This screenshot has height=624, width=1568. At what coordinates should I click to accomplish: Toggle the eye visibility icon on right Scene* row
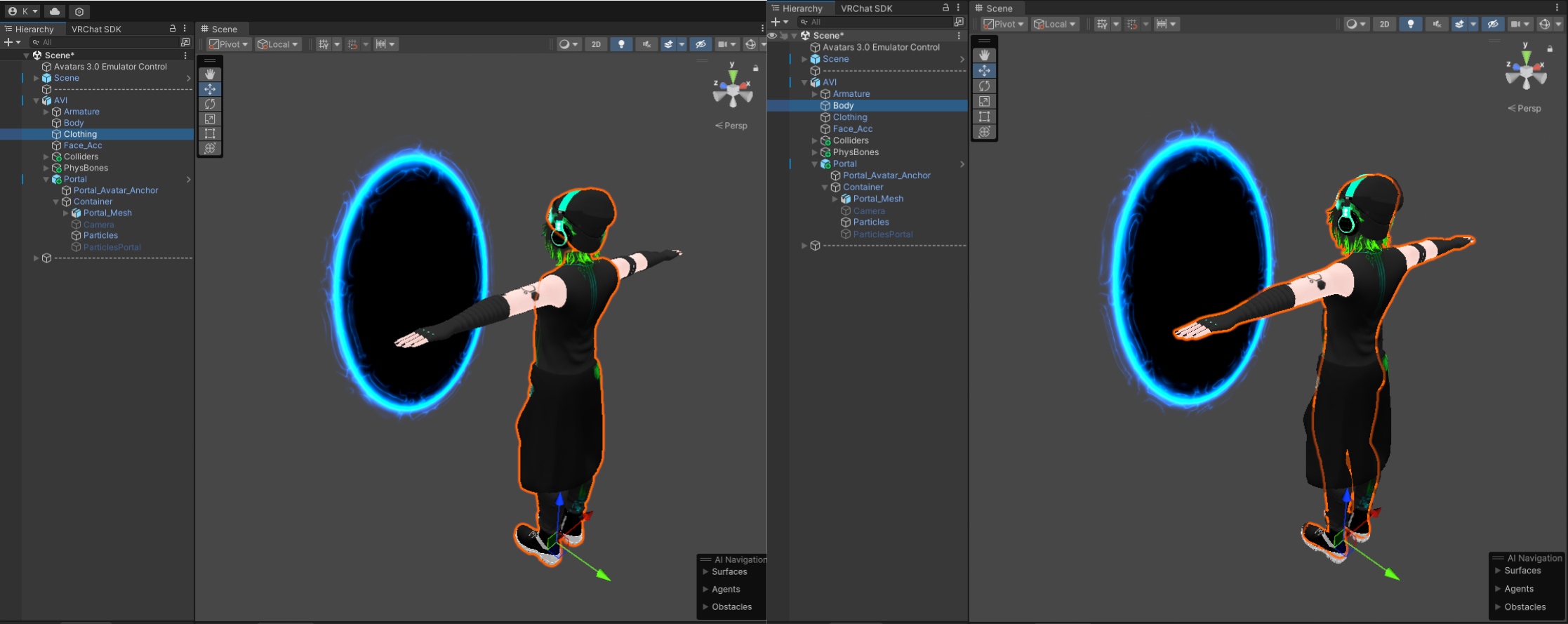773,36
